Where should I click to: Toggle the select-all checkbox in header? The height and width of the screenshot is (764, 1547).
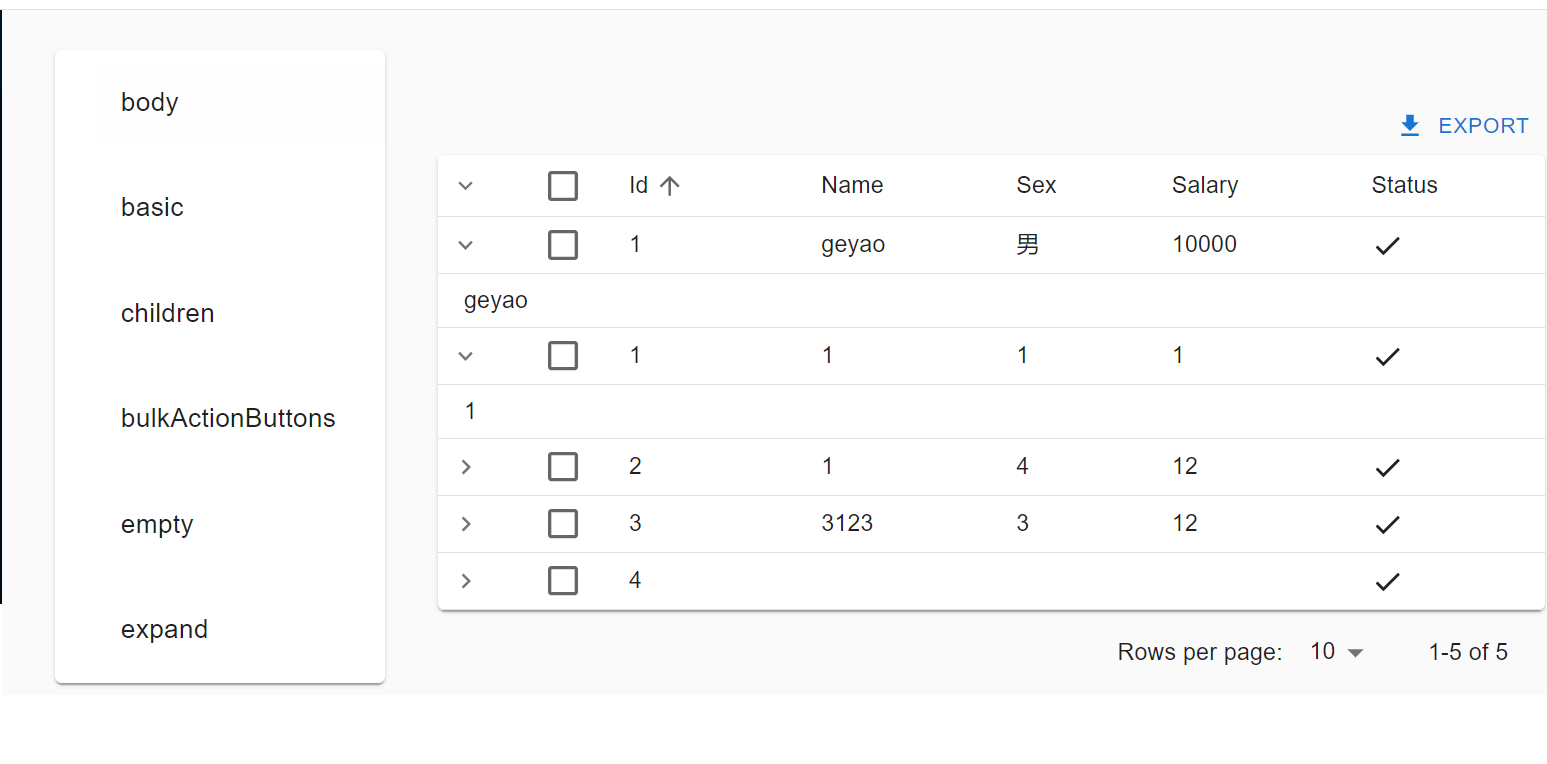click(563, 186)
